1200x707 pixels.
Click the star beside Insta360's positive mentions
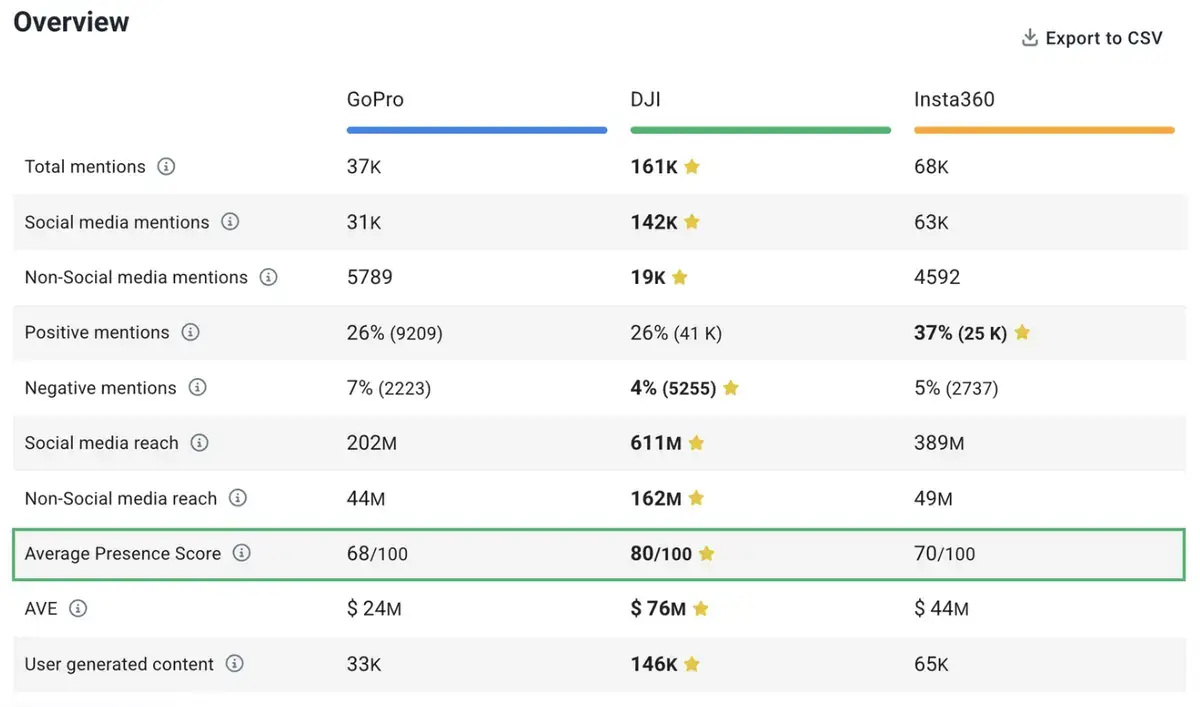[1022, 333]
